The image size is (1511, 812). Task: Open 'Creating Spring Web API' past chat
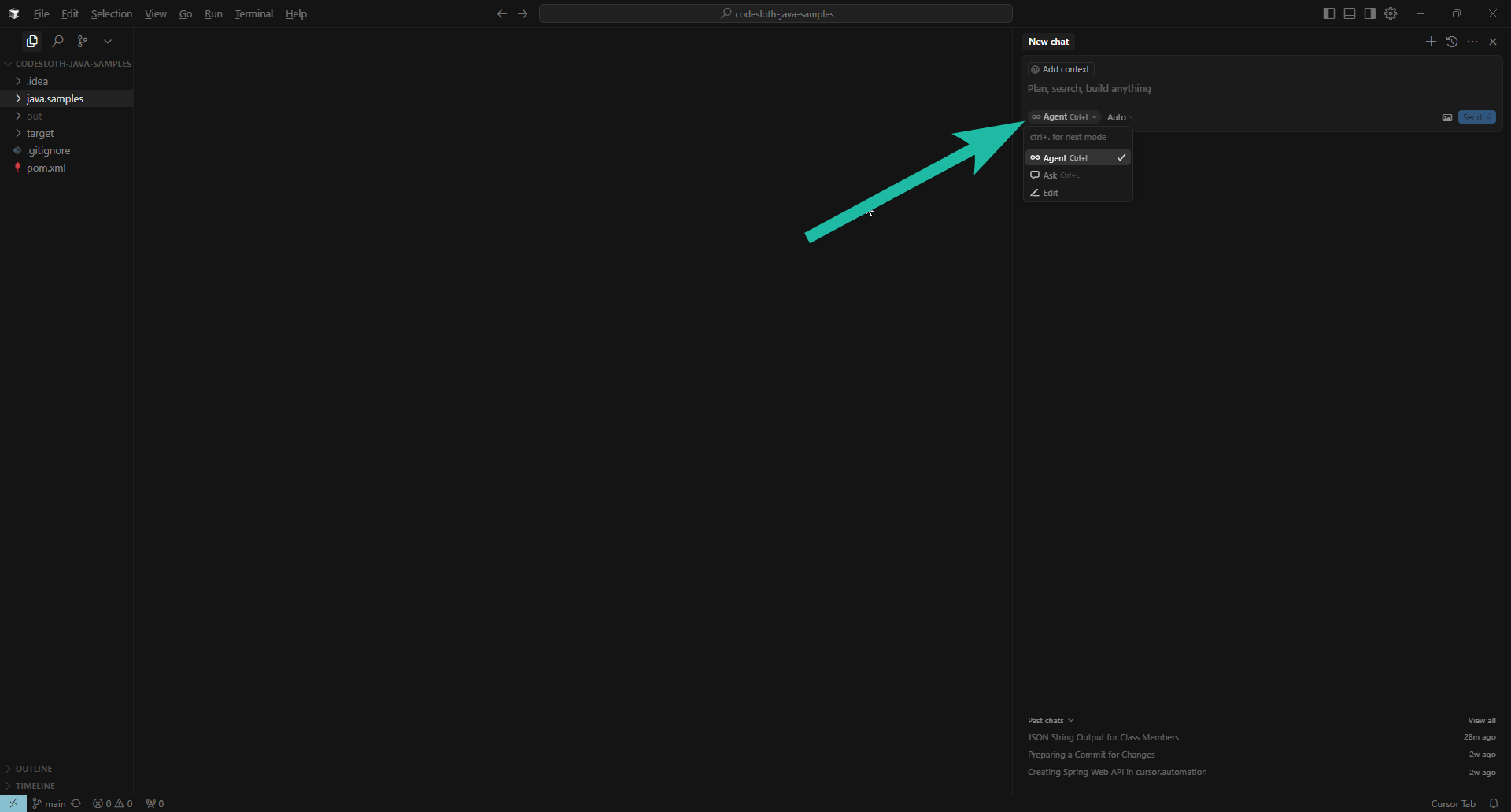coord(1262,772)
